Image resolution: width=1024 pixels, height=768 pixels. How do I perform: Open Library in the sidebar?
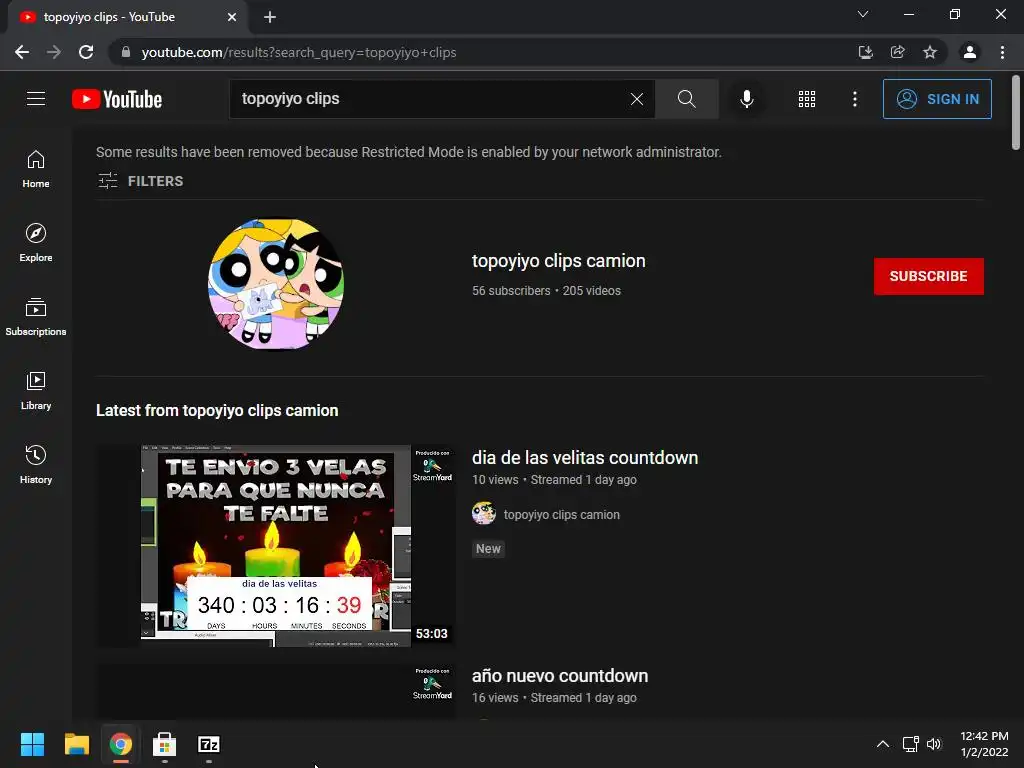(36, 391)
